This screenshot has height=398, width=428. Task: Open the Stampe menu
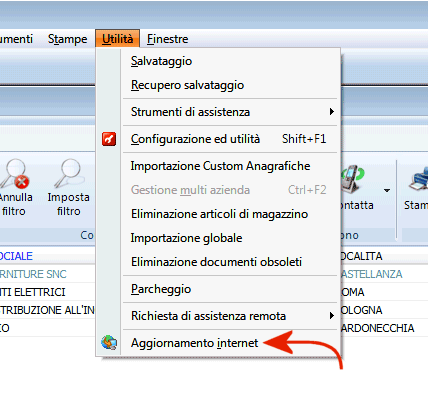[x=67, y=39]
